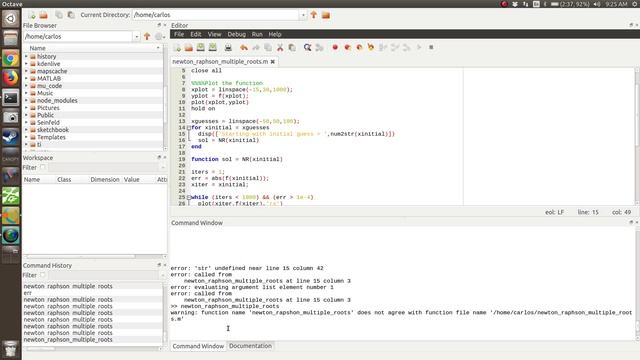Open a file from editor toolbar

pos(189,48)
